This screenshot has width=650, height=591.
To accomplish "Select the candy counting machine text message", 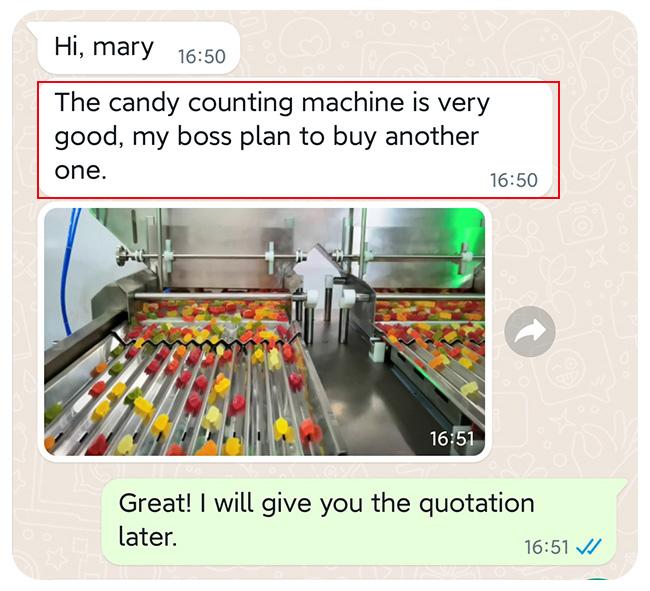I will 298,140.
